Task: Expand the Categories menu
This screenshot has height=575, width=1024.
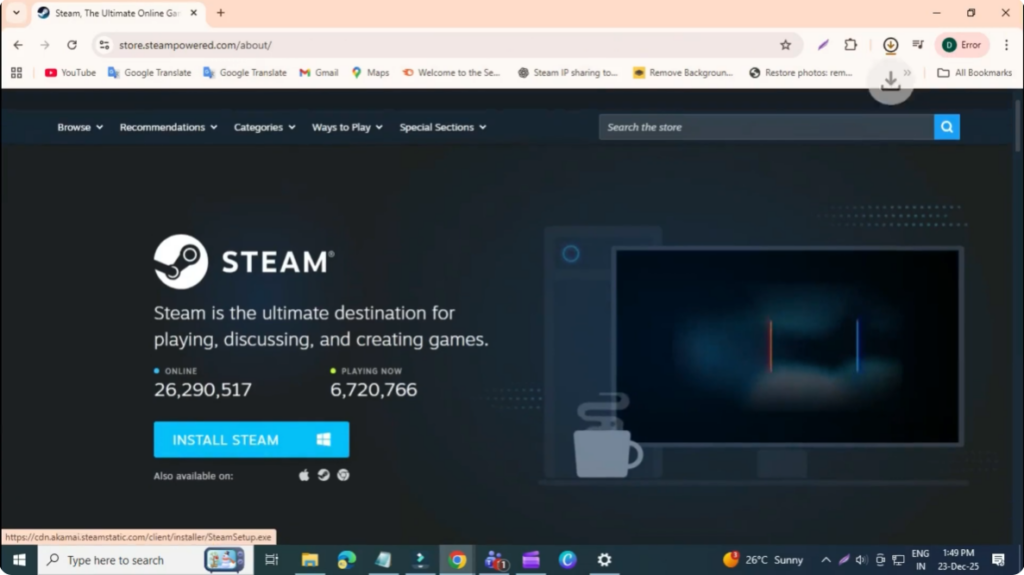Action: [x=264, y=127]
